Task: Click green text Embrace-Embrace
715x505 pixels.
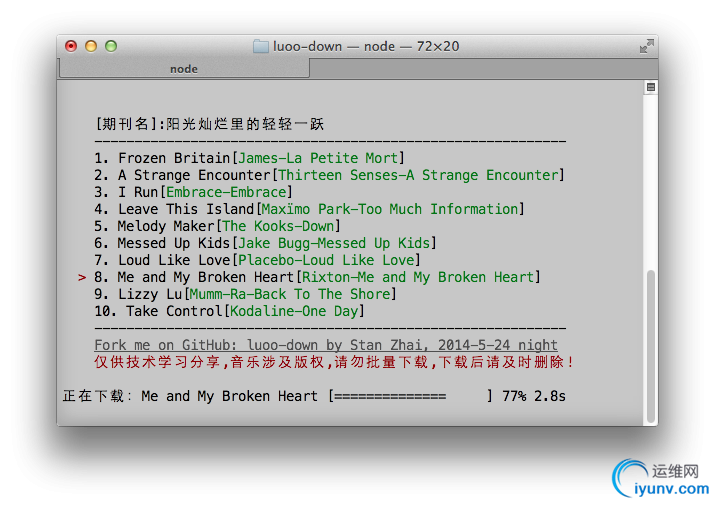Action: coord(226,192)
